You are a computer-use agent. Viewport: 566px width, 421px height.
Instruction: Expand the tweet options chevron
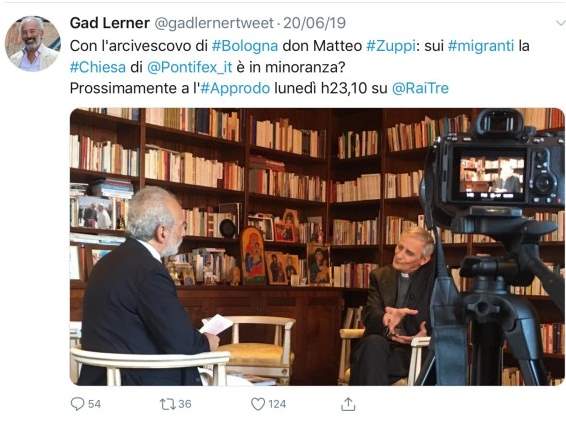pos(560,23)
